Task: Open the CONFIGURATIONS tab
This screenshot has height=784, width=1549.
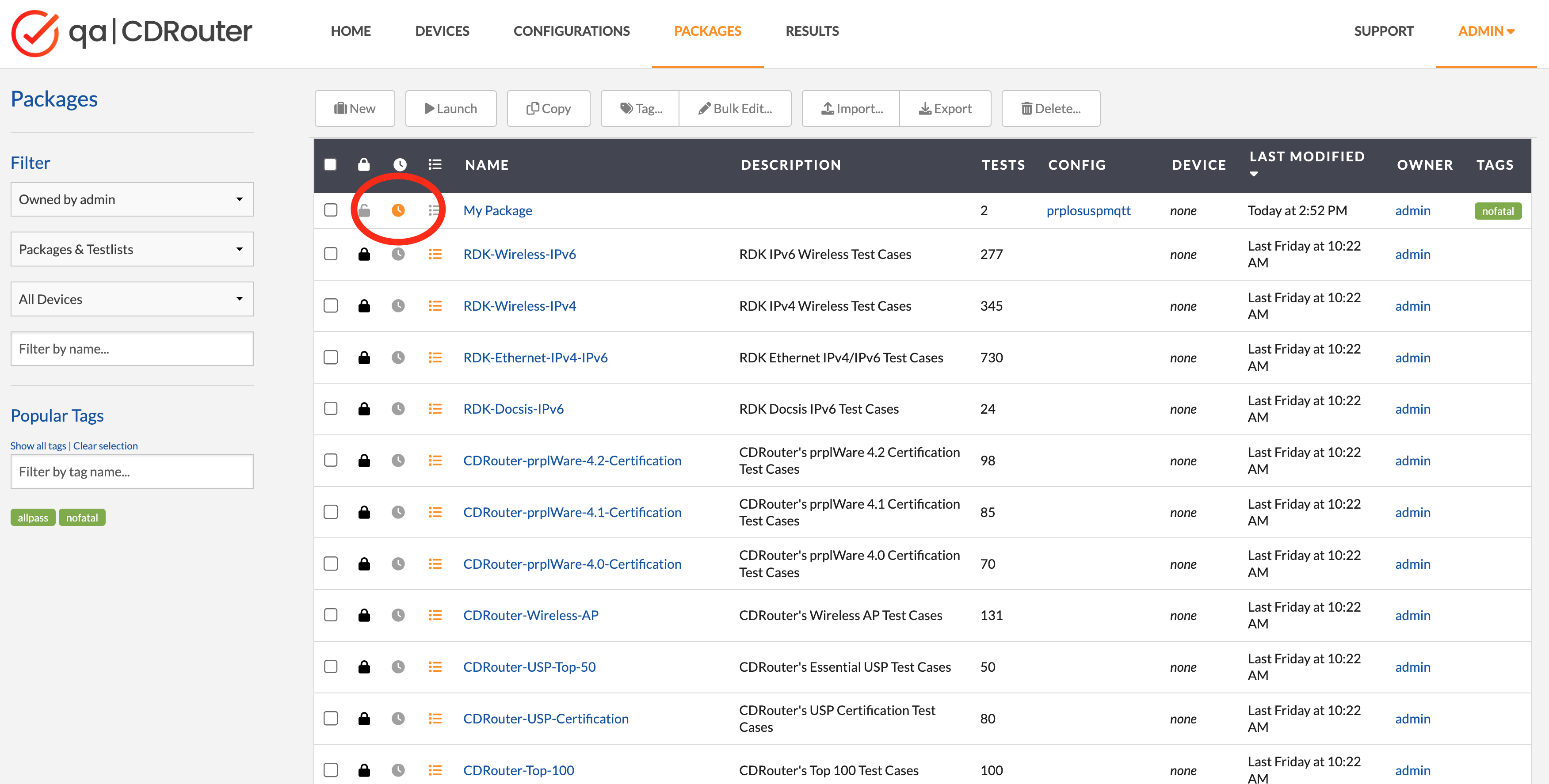Action: pyautogui.click(x=571, y=31)
